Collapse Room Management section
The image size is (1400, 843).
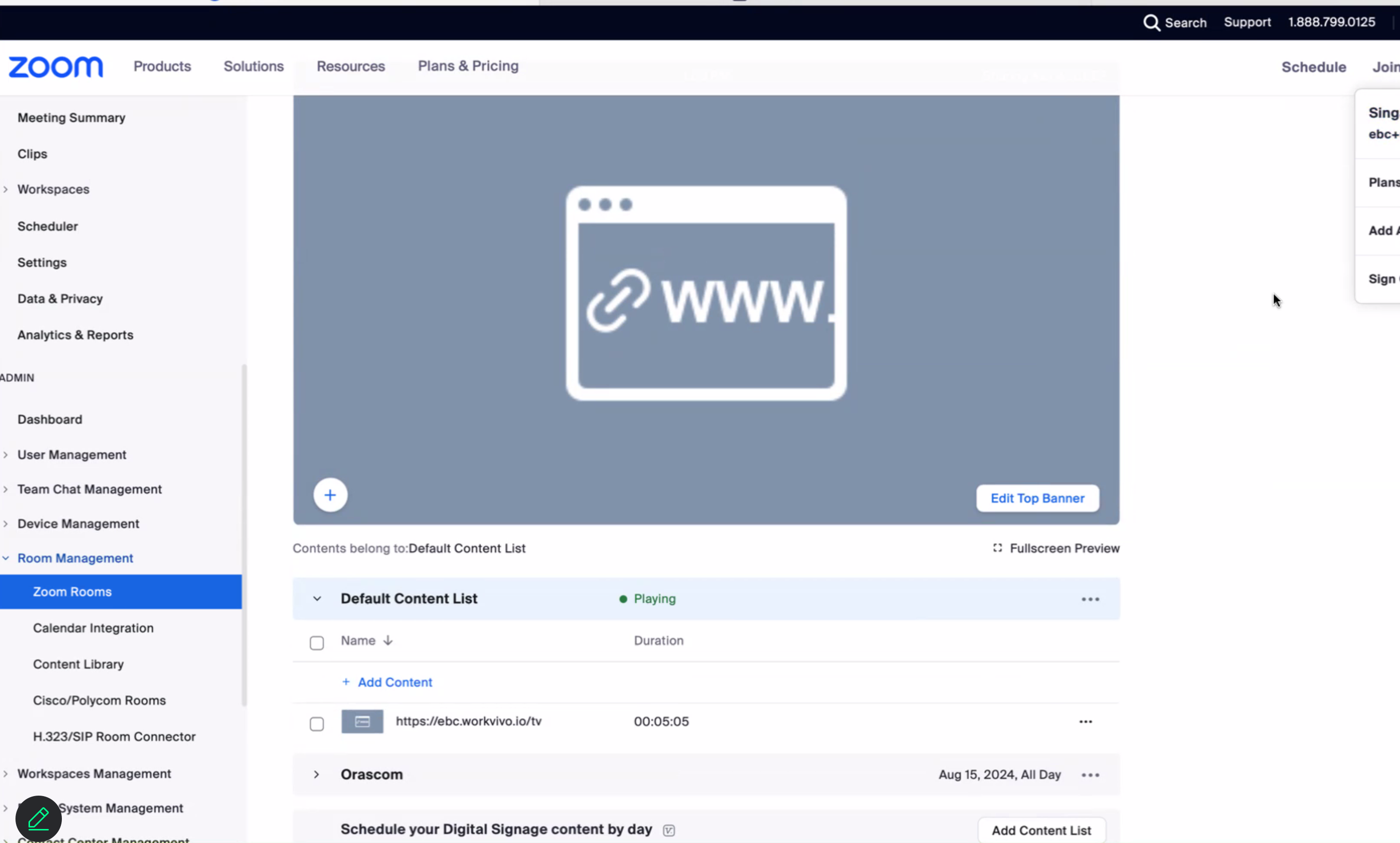(x=6, y=558)
